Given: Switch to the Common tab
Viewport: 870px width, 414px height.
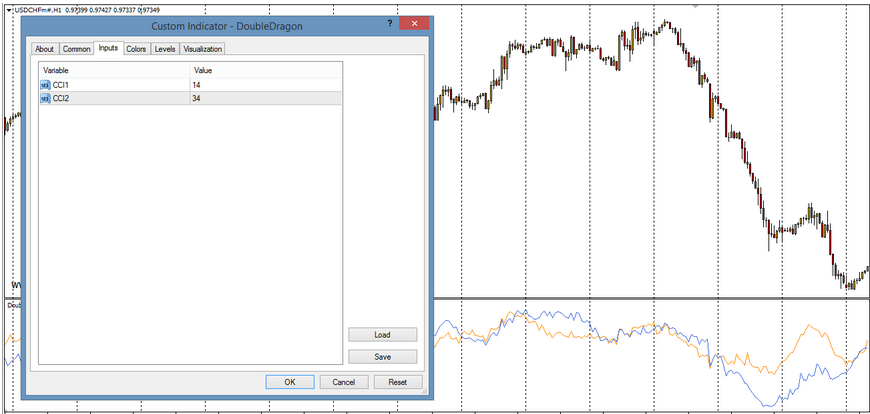Looking at the screenshot, I should coord(76,49).
